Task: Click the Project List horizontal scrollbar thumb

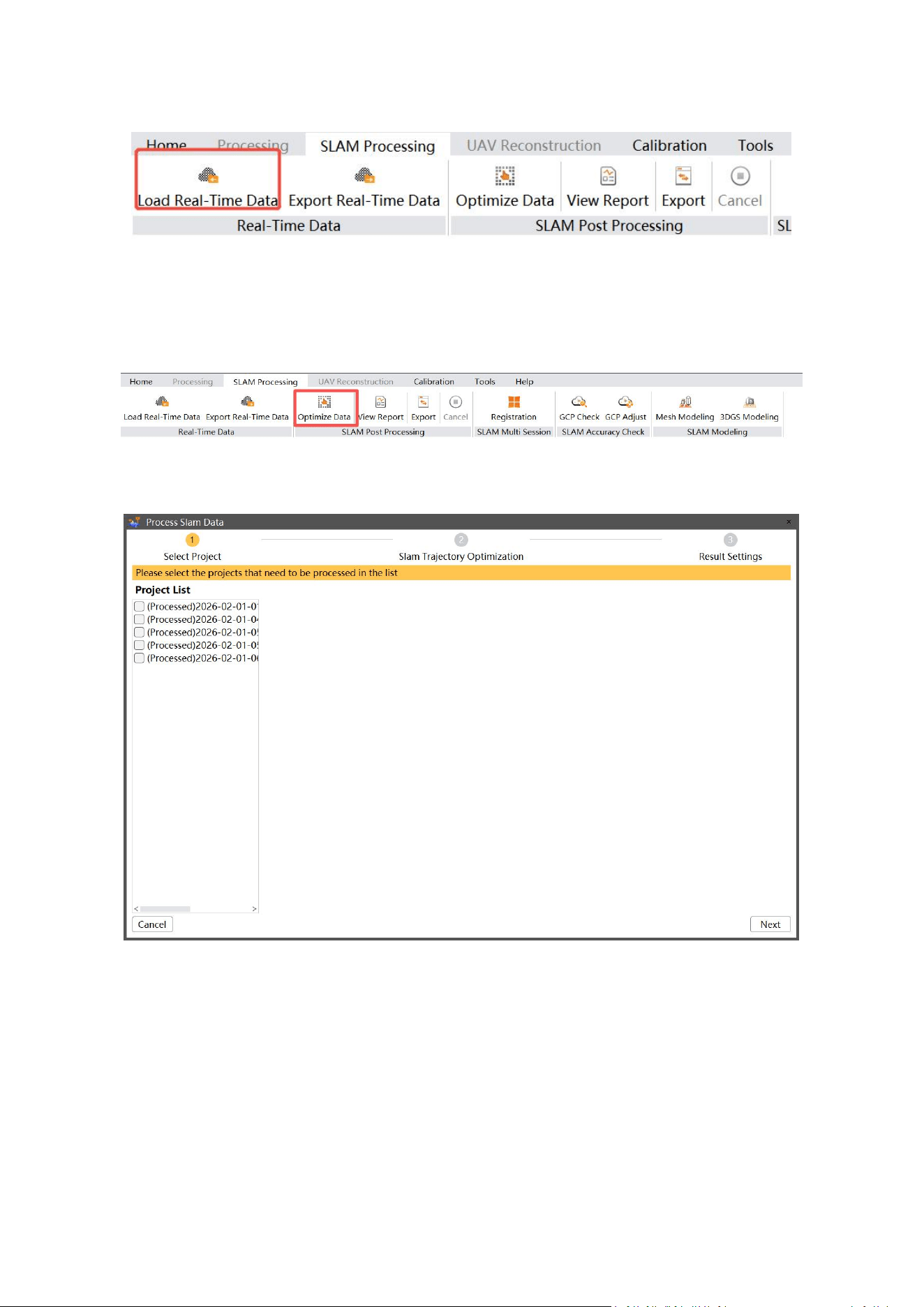Action: (x=165, y=909)
